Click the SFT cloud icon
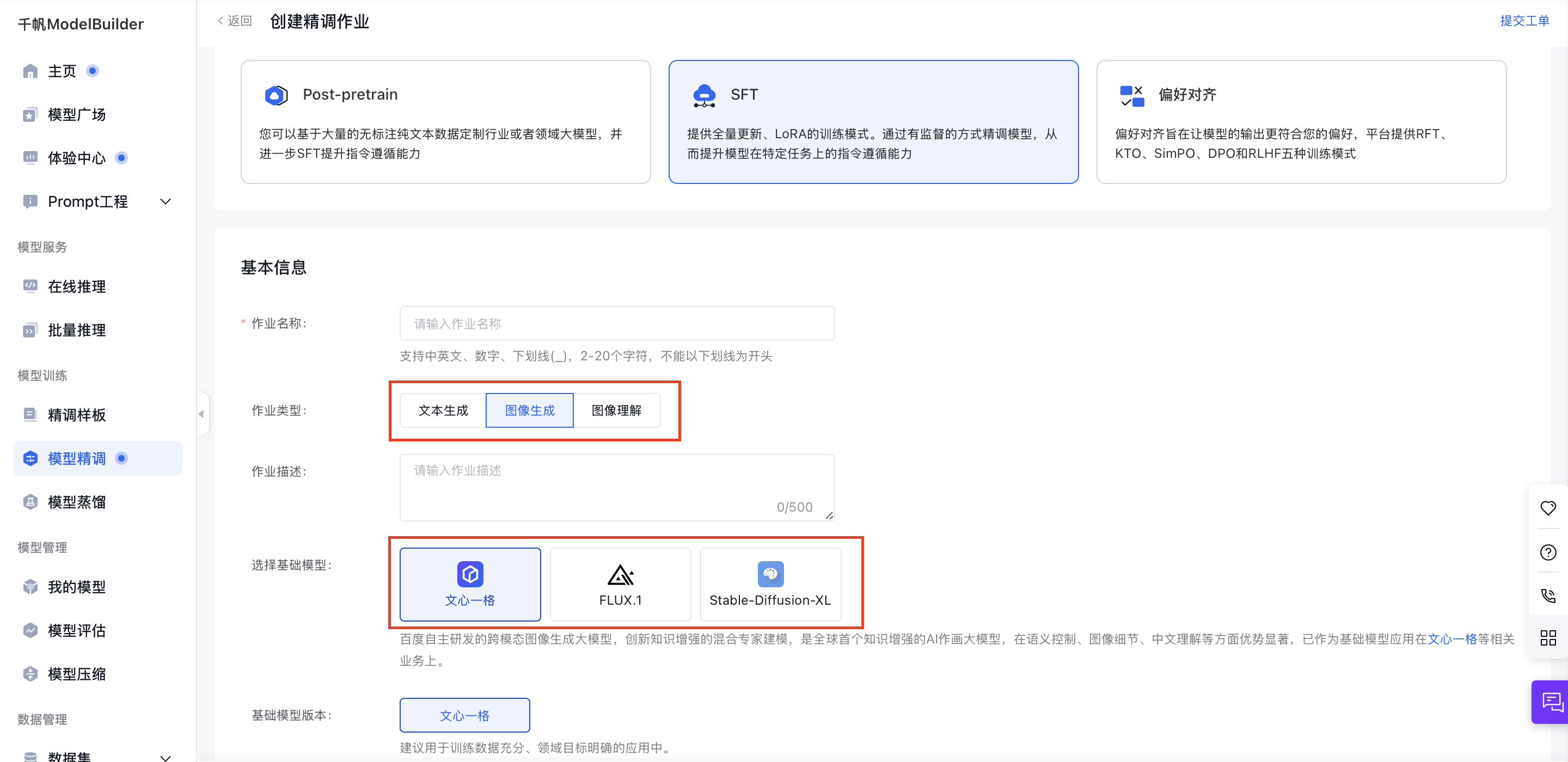This screenshot has height=762, width=1568. pyautogui.click(x=705, y=96)
